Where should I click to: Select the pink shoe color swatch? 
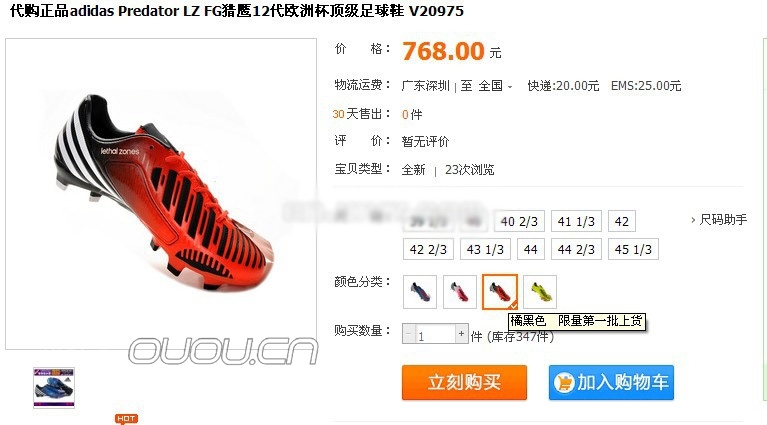(x=460, y=292)
